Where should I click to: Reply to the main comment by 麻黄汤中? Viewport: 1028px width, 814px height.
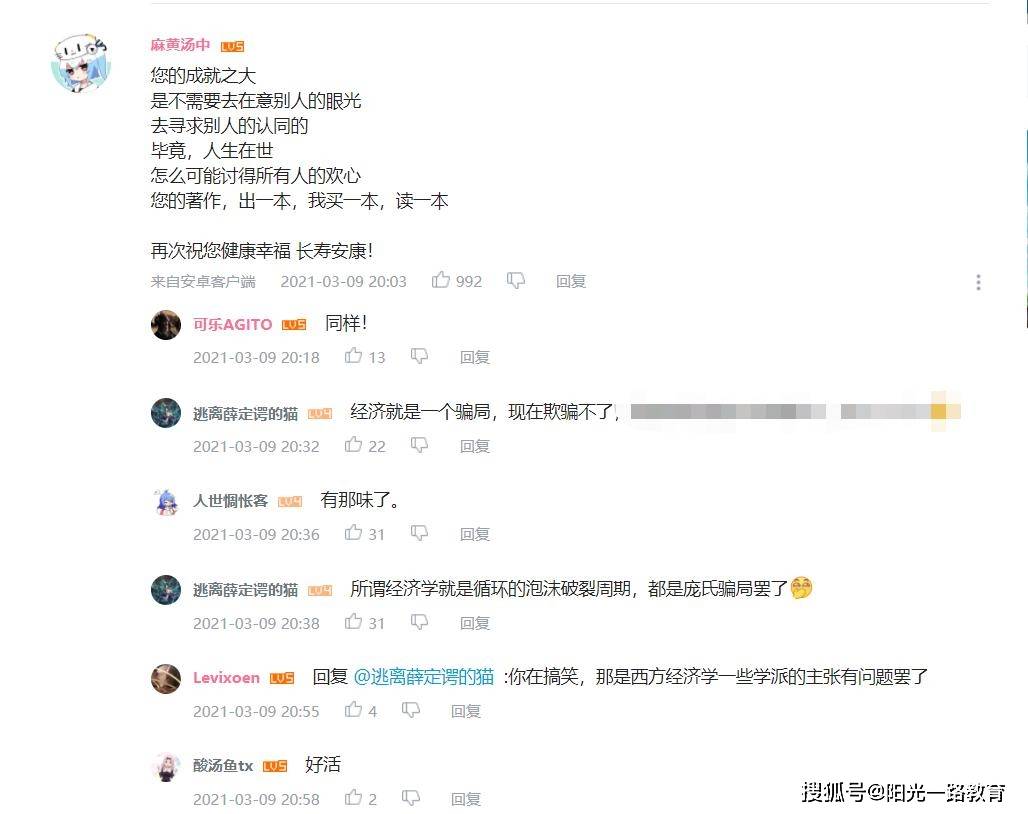570,281
